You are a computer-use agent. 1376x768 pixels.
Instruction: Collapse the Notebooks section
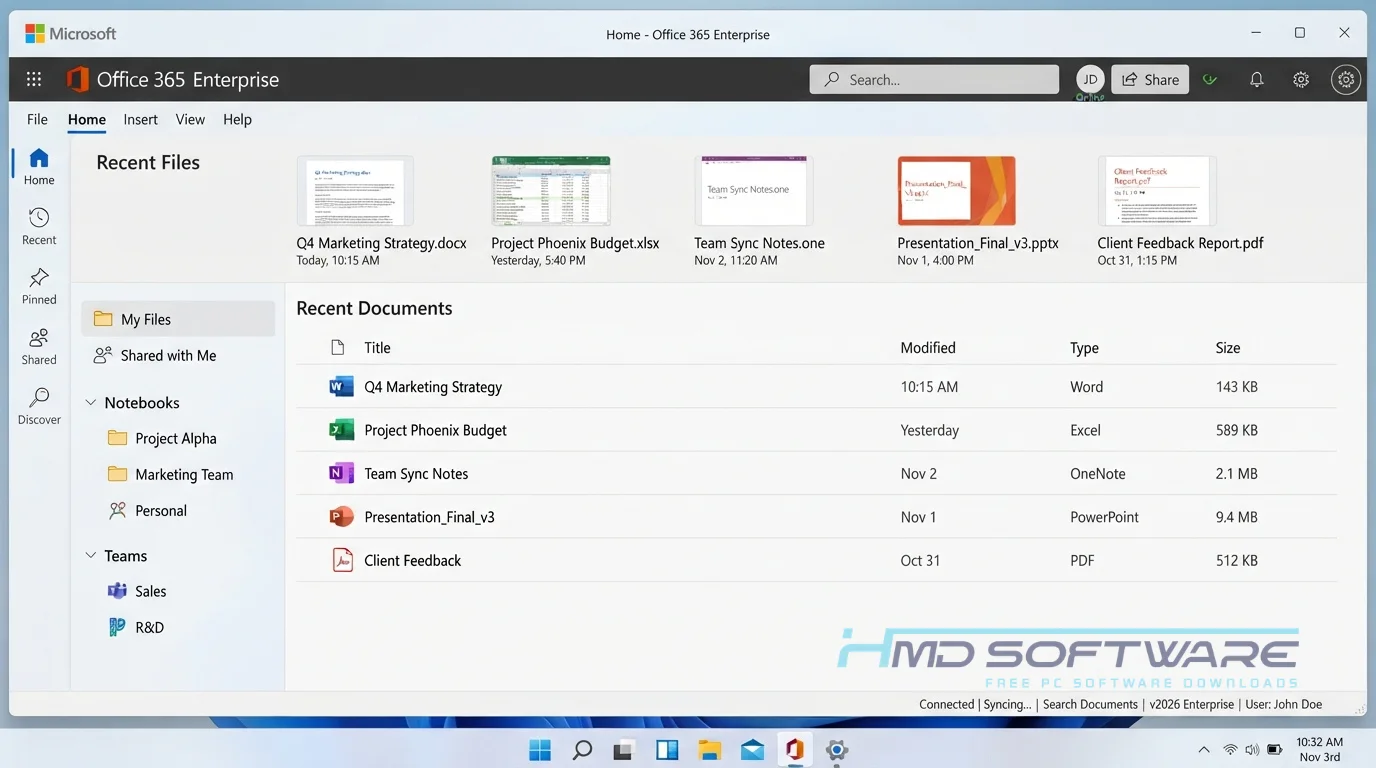(x=91, y=403)
